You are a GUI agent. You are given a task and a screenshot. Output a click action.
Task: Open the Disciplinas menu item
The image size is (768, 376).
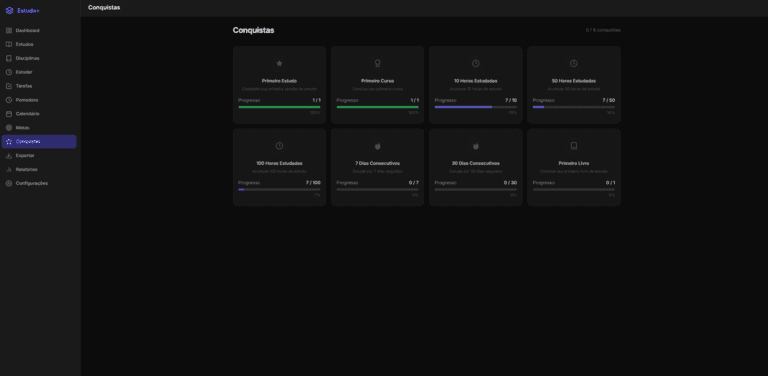[x=39, y=58]
